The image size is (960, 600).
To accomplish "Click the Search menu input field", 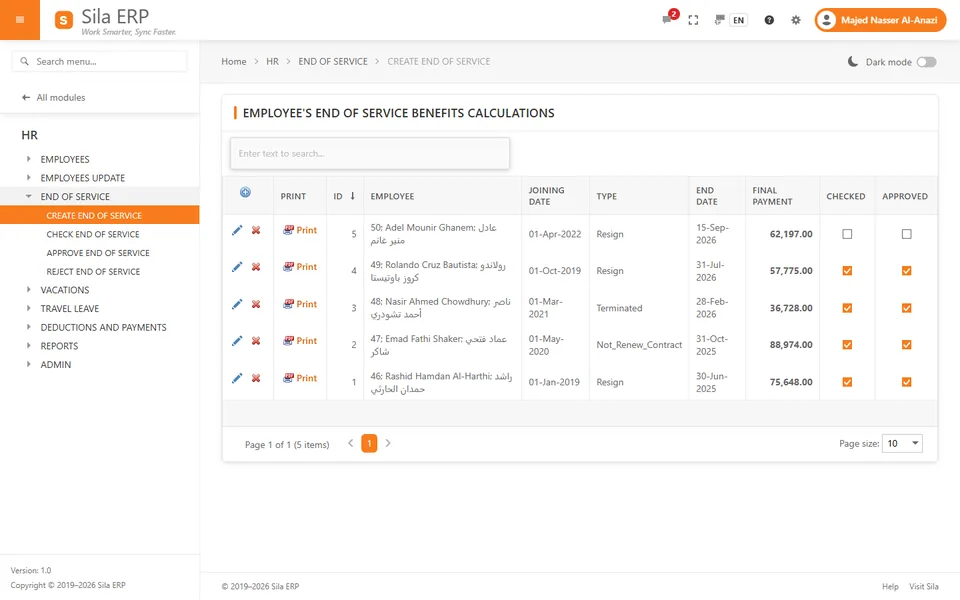I will pyautogui.click(x=99, y=61).
